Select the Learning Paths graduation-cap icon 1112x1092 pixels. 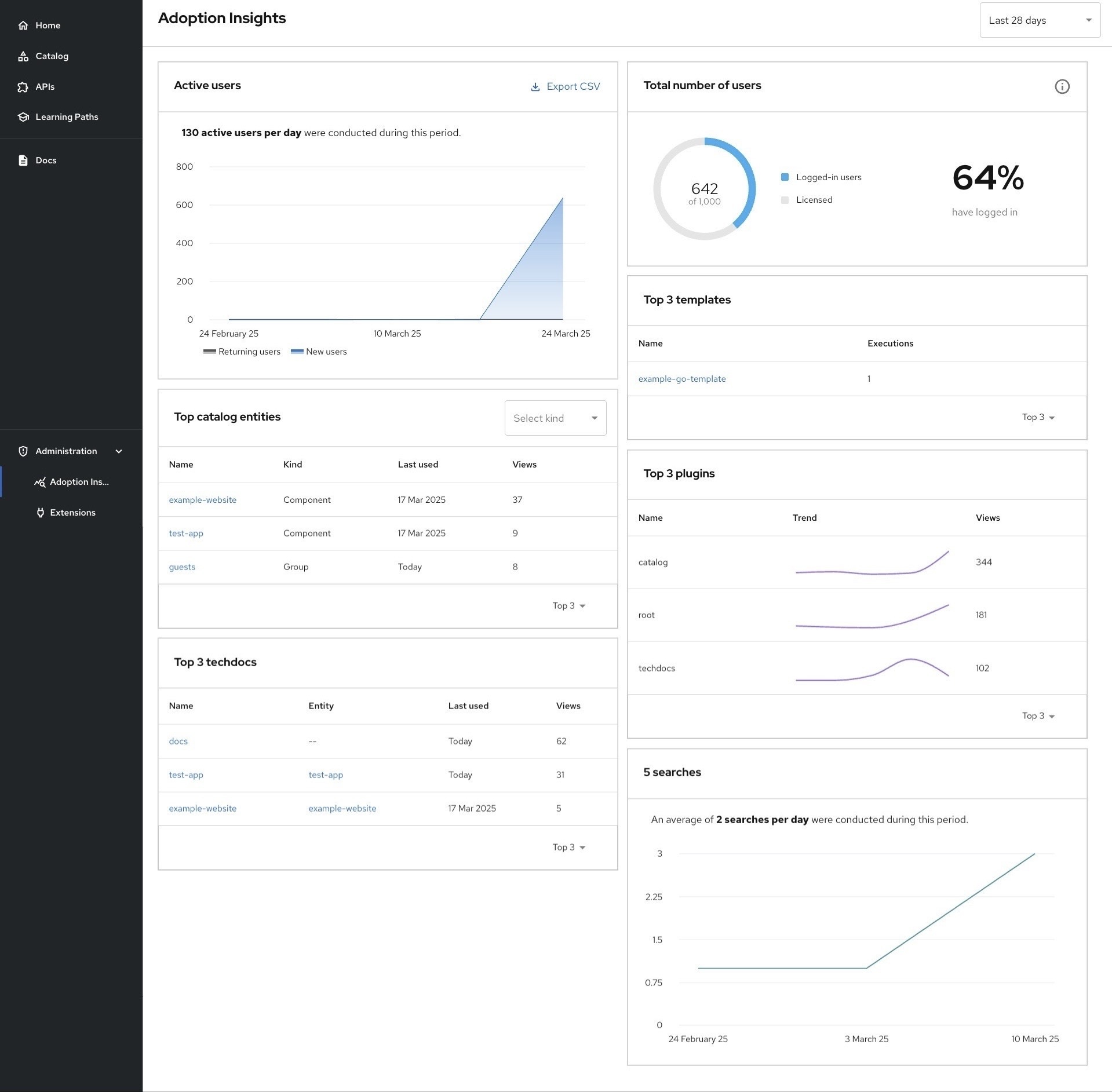pos(23,116)
